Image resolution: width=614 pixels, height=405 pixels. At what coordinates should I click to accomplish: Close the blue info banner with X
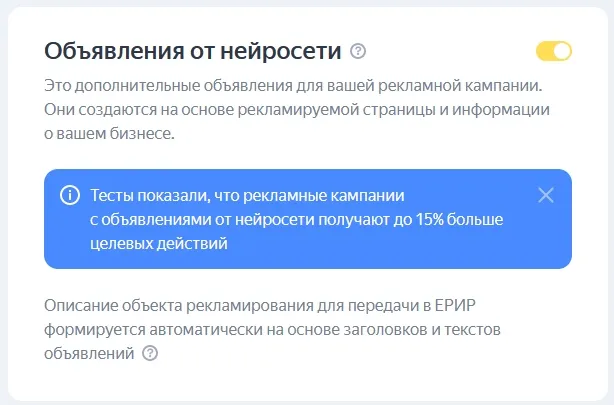pos(545,195)
